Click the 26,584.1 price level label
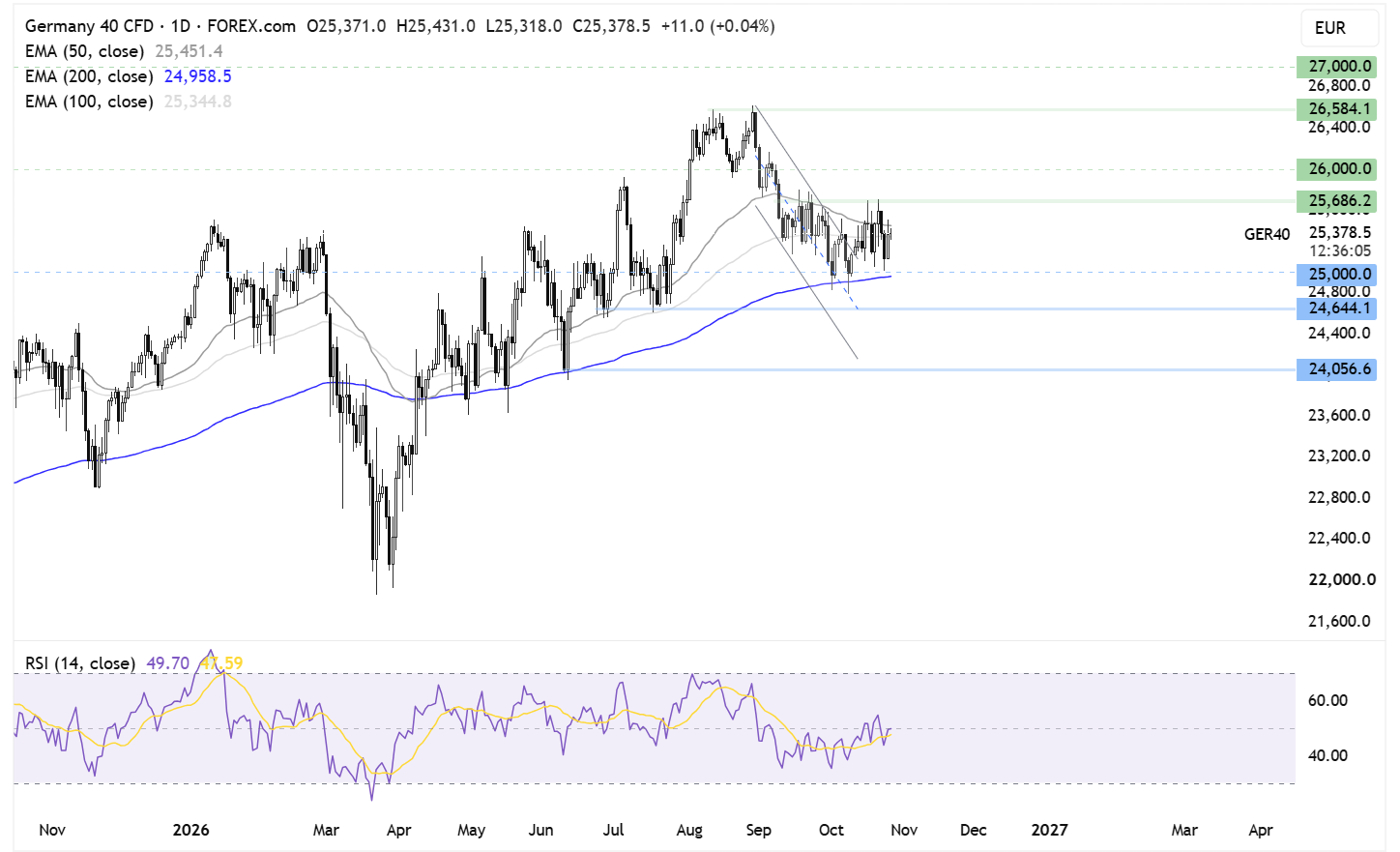 click(x=1336, y=108)
